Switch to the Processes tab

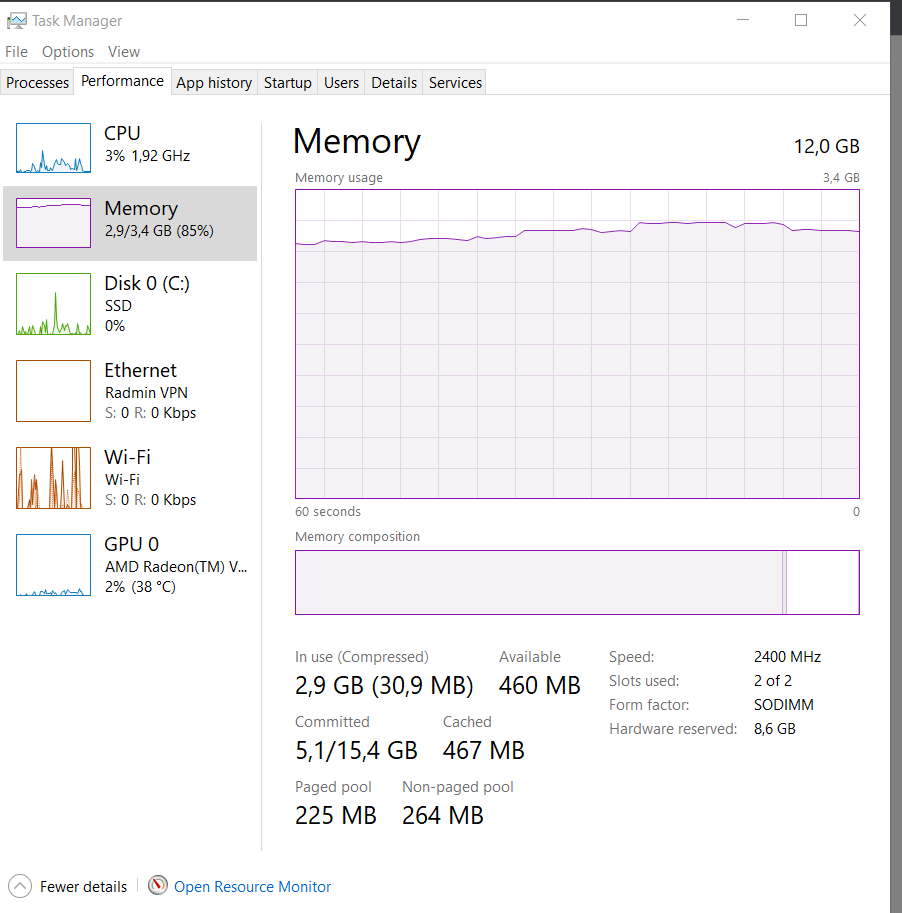pos(37,83)
